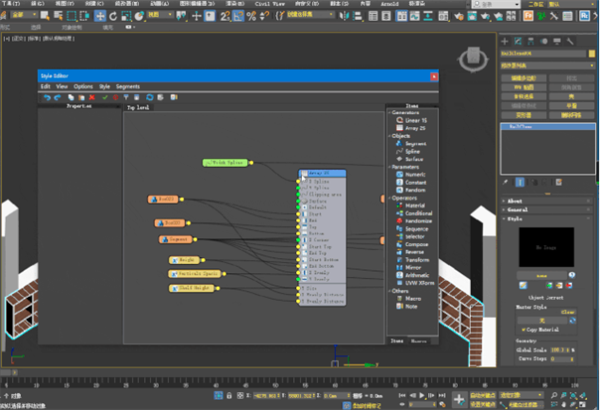Collapse the Generators group in Items list
600x410 pixels.
390,112
